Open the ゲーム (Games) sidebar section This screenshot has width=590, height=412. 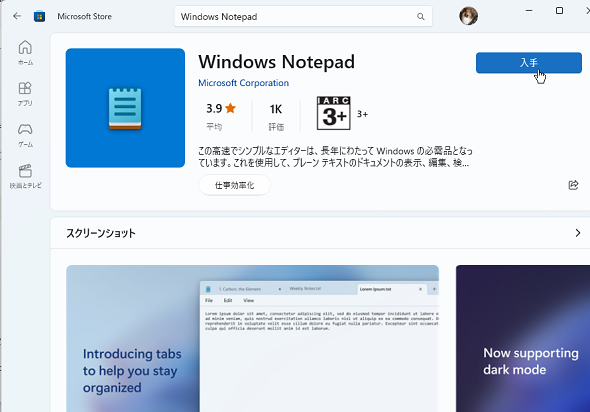[x=25, y=135]
